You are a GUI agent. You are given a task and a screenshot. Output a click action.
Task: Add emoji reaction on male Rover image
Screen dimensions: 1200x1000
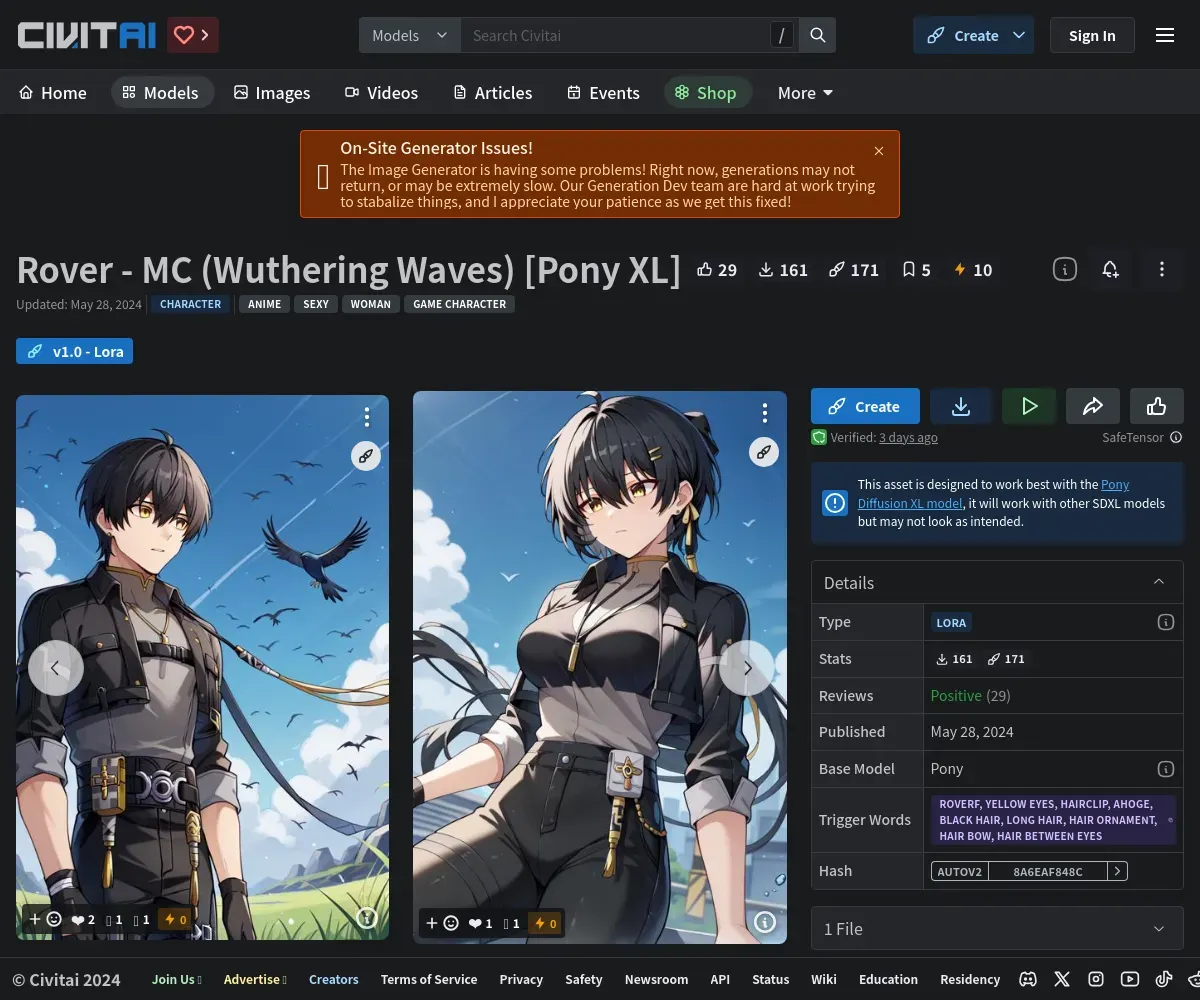point(45,919)
